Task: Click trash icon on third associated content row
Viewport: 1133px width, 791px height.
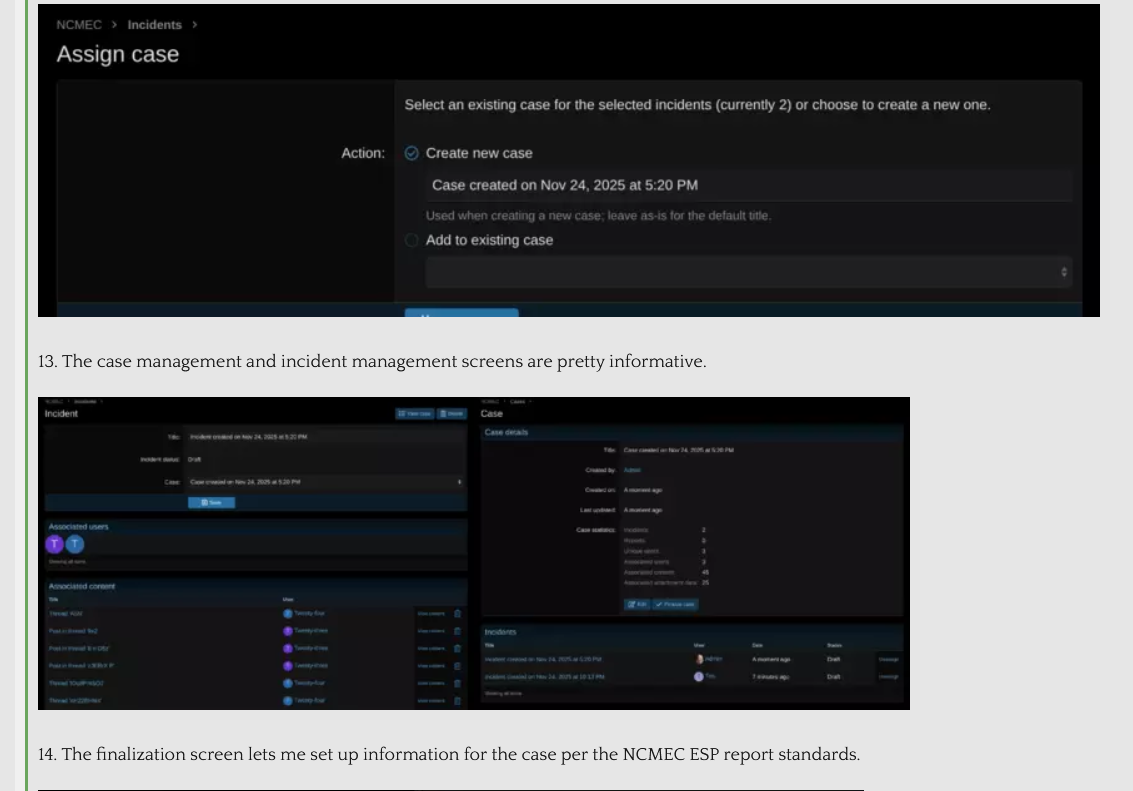Action: pos(457,648)
